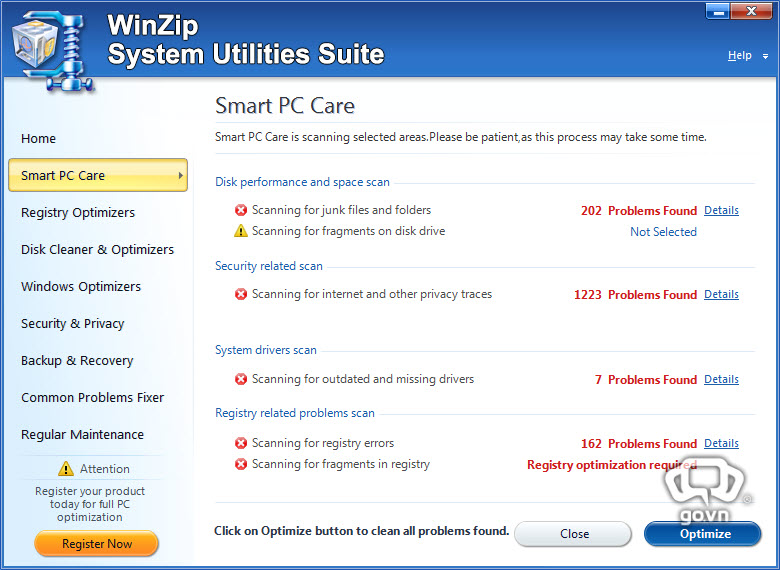View Details for 202 junk file problems
This screenshot has height=570, width=780.
point(721,210)
